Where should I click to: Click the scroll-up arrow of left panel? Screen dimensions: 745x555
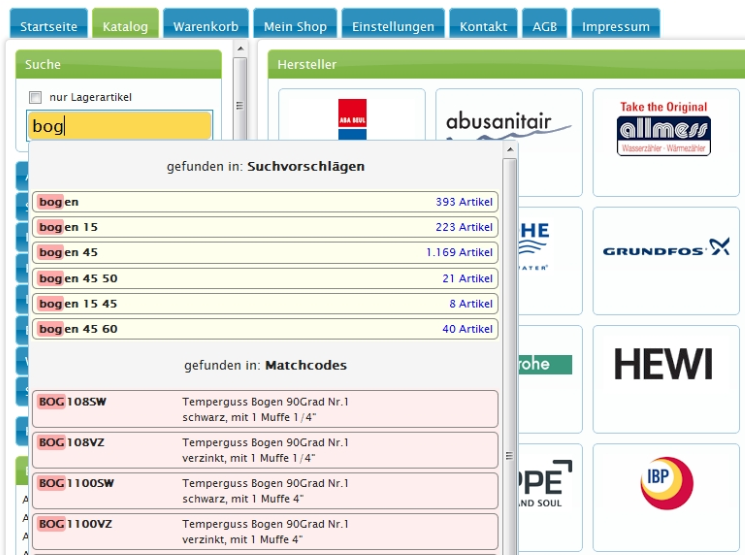tap(240, 48)
